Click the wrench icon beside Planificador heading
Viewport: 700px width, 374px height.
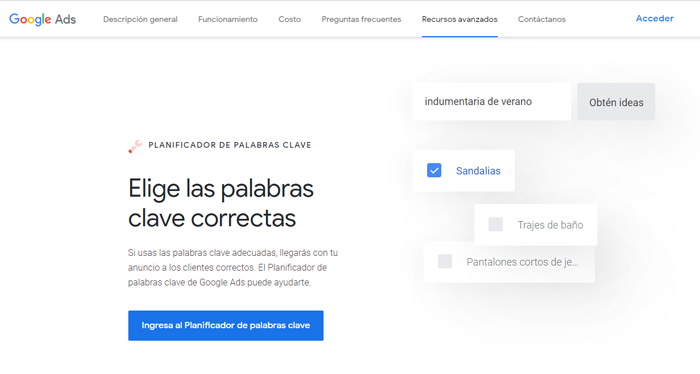coord(135,146)
